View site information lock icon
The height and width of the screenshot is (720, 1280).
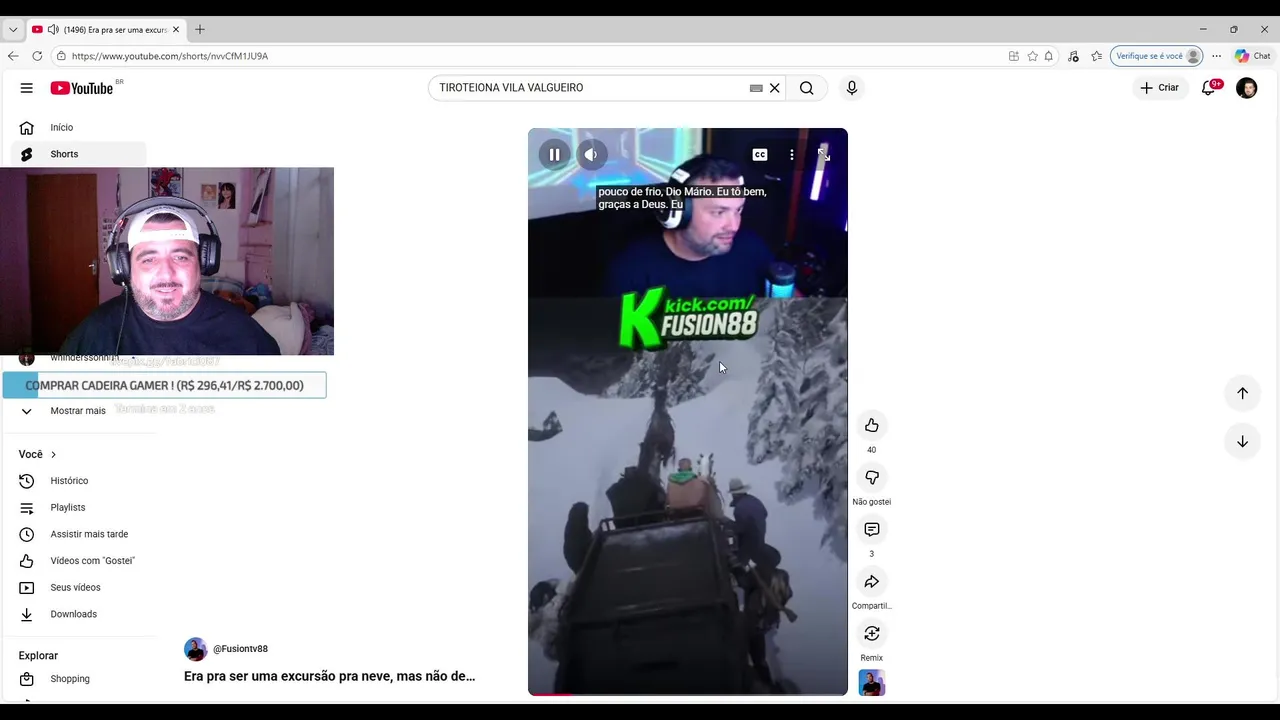click(x=61, y=56)
